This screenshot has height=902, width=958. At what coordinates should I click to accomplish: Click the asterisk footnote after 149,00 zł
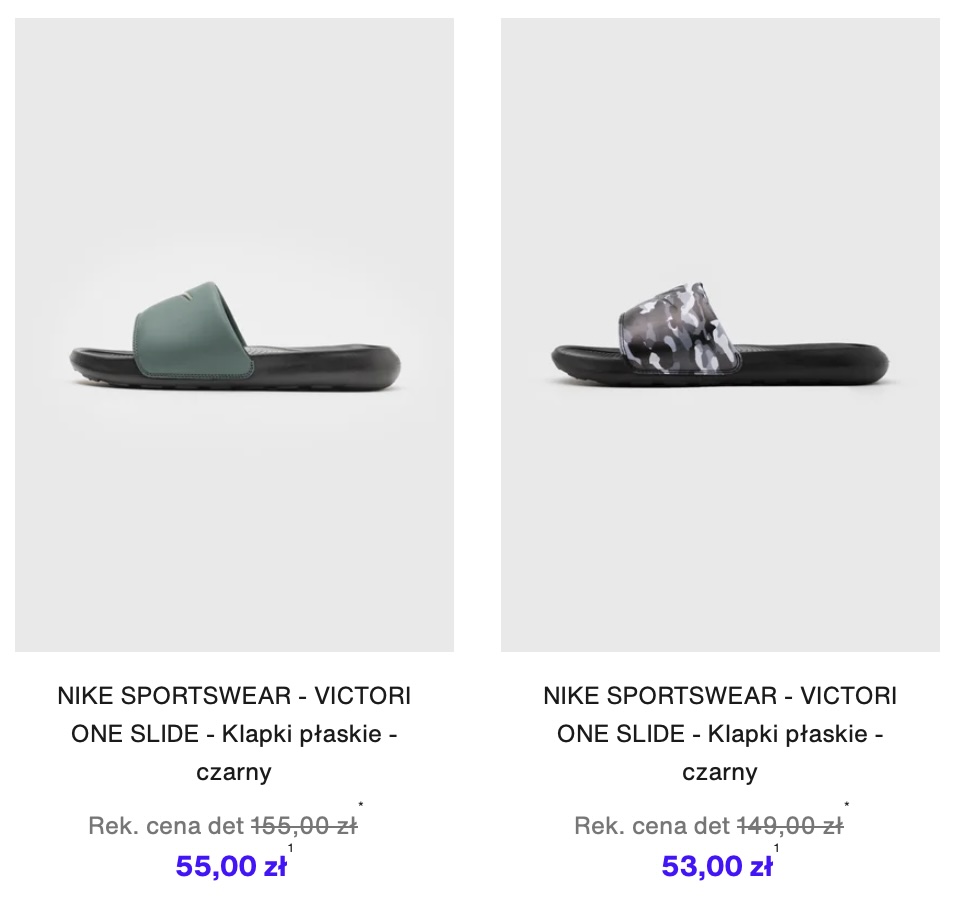click(x=847, y=805)
